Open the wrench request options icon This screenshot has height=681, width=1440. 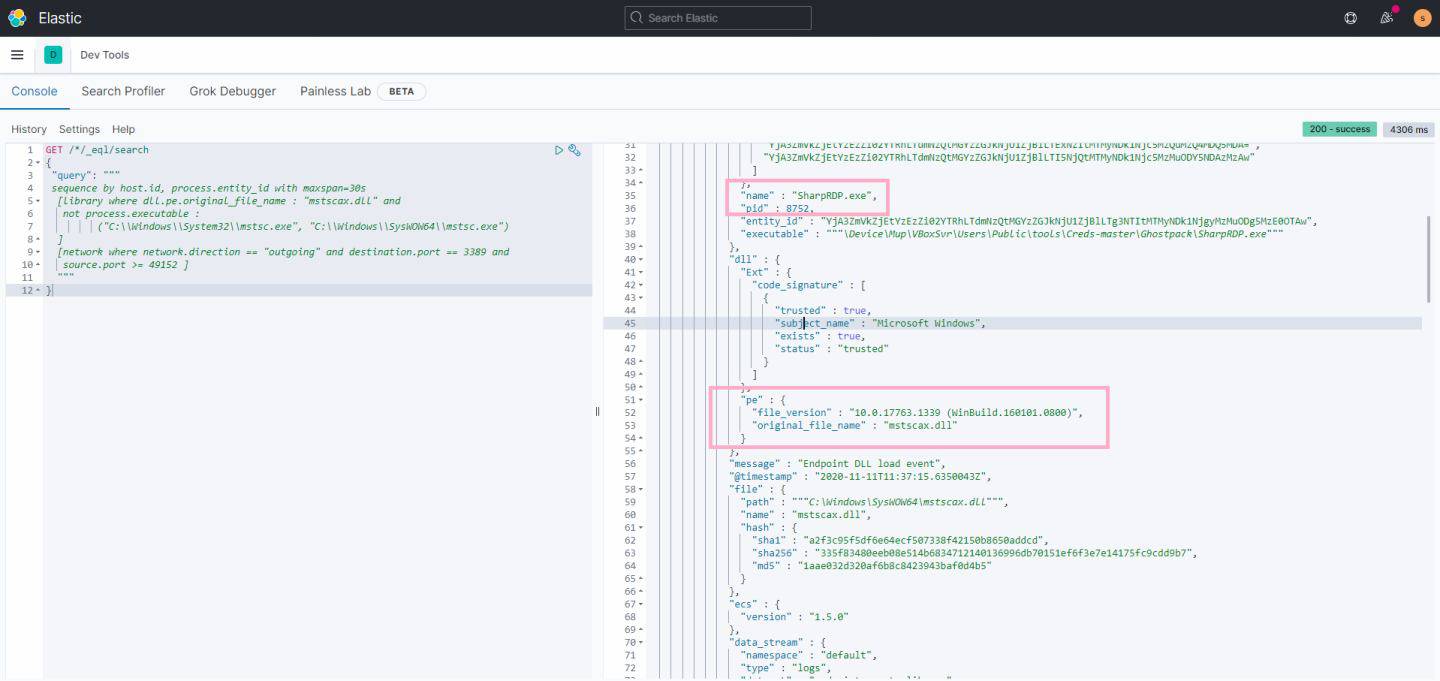click(575, 150)
